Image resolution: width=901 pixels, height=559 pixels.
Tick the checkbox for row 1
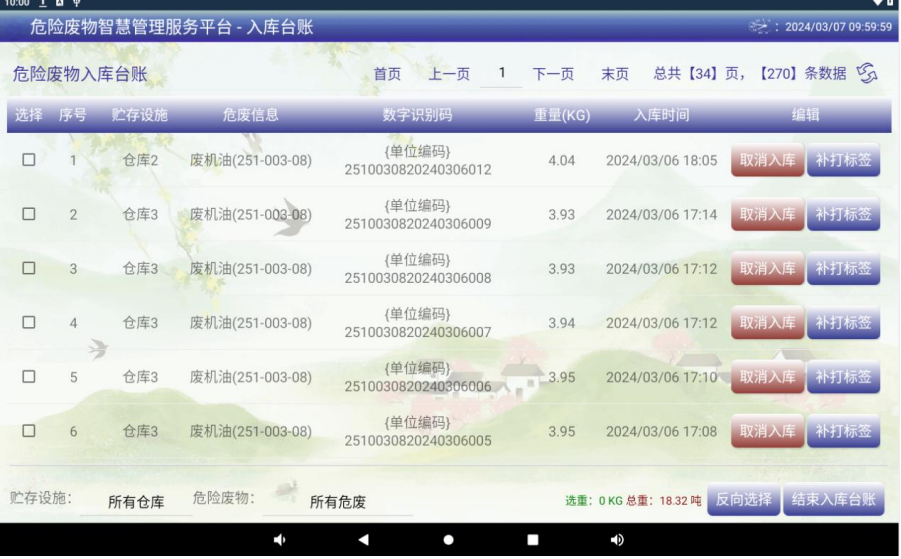coord(29,160)
